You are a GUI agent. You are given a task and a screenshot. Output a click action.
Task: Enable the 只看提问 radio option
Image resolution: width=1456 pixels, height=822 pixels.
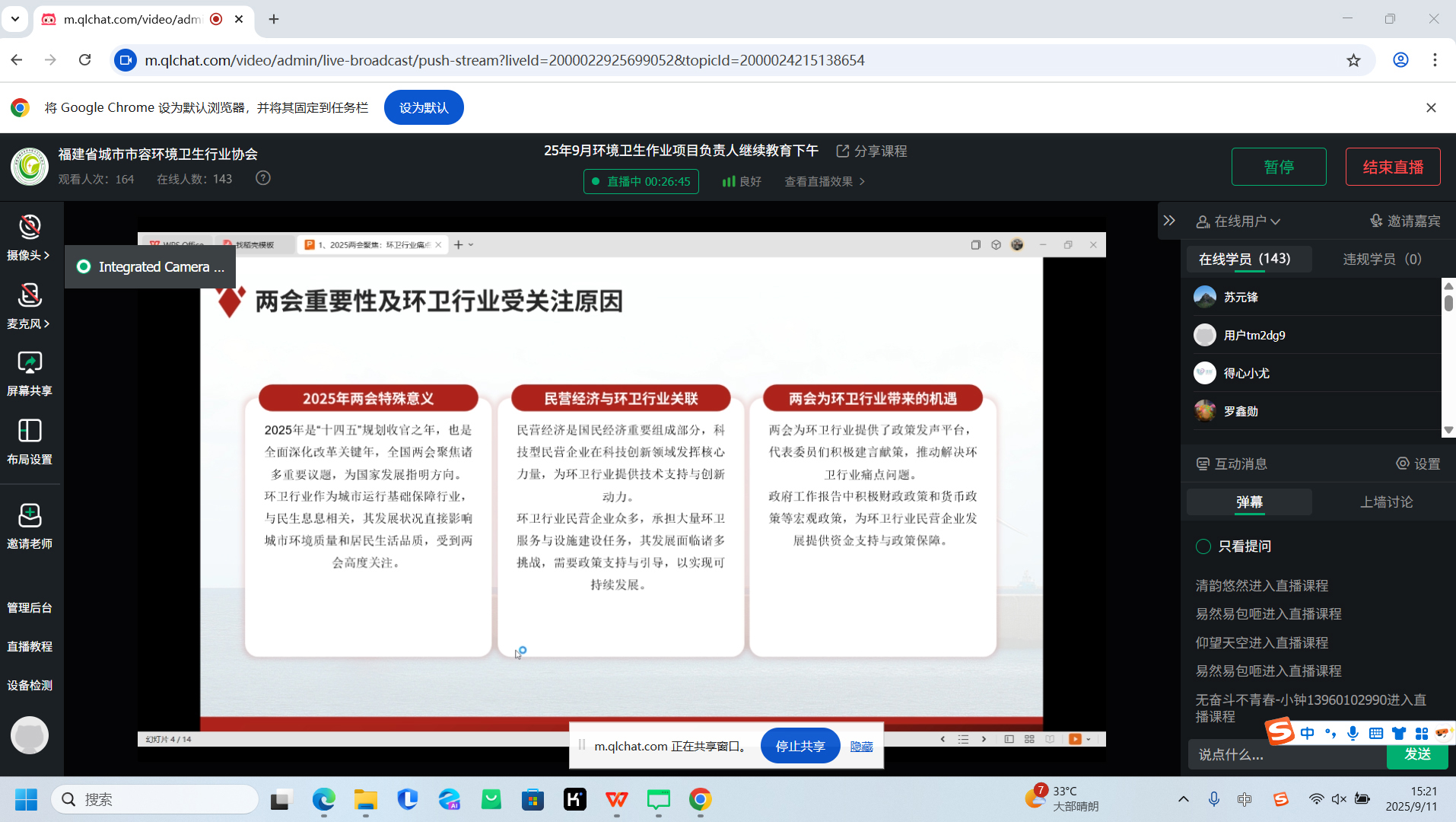(1203, 546)
